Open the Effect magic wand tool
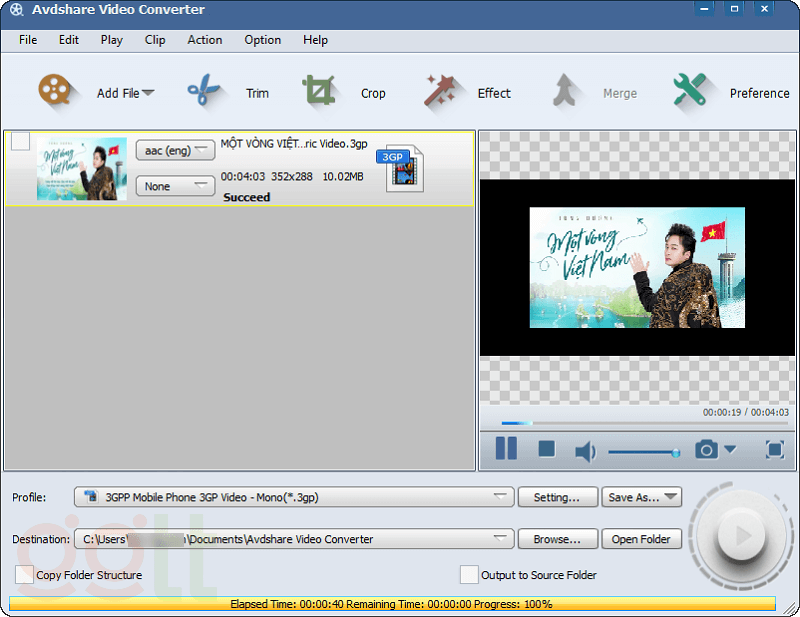Viewport: 800px width, 617px height. 440,92
